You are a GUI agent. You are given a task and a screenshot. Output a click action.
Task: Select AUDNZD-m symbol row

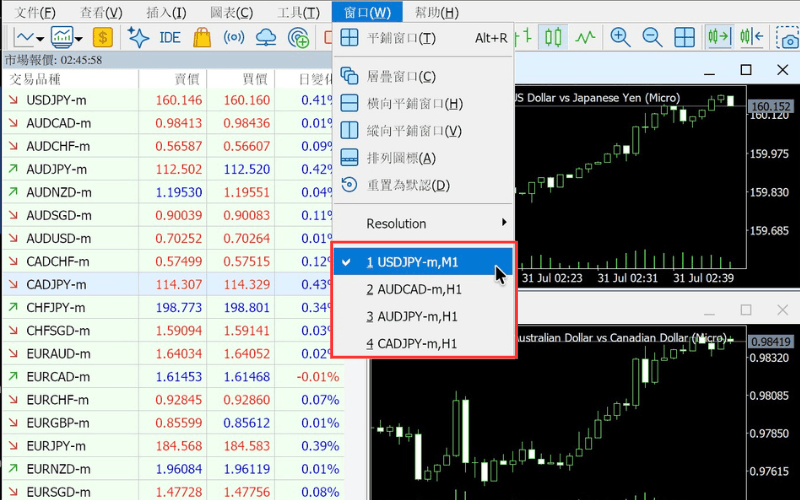(x=169, y=192)
